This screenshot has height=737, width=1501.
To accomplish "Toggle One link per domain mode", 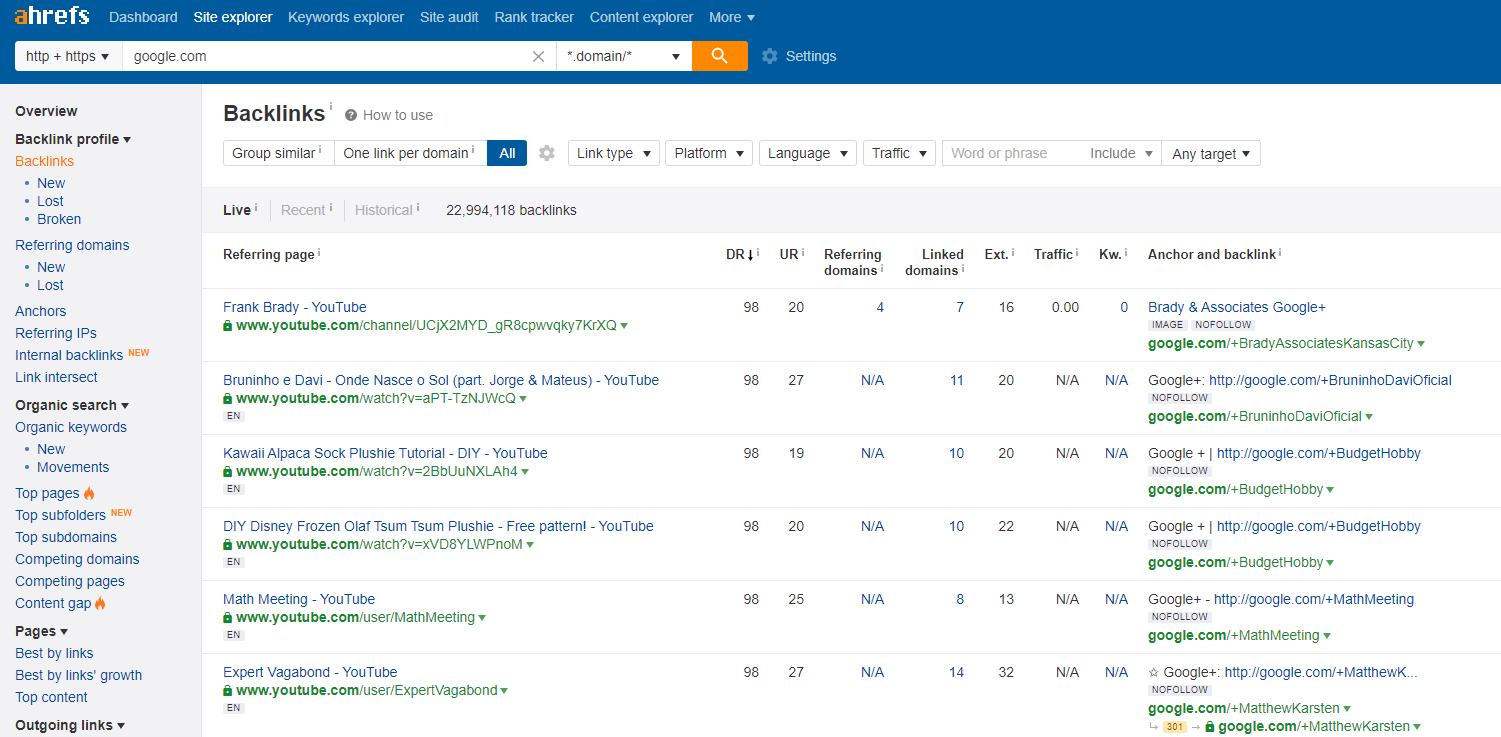I will click(410, 153).
